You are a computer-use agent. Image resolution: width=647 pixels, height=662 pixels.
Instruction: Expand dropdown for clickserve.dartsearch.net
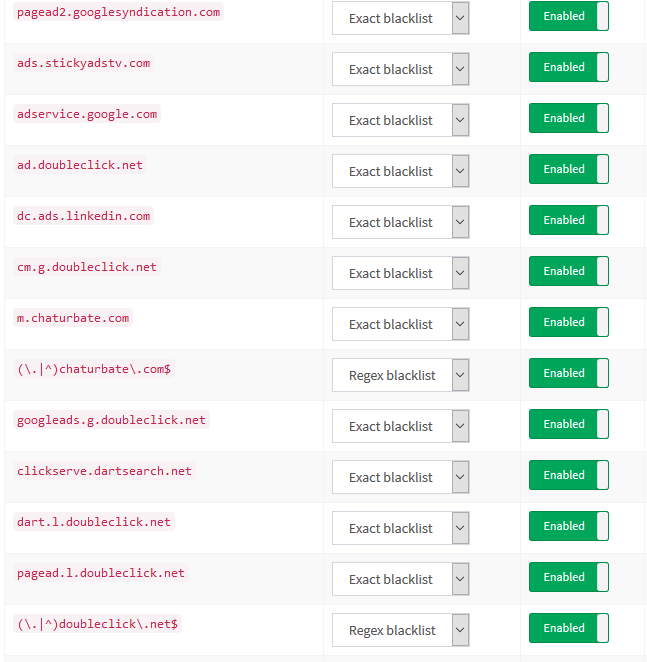click(400, 477)
